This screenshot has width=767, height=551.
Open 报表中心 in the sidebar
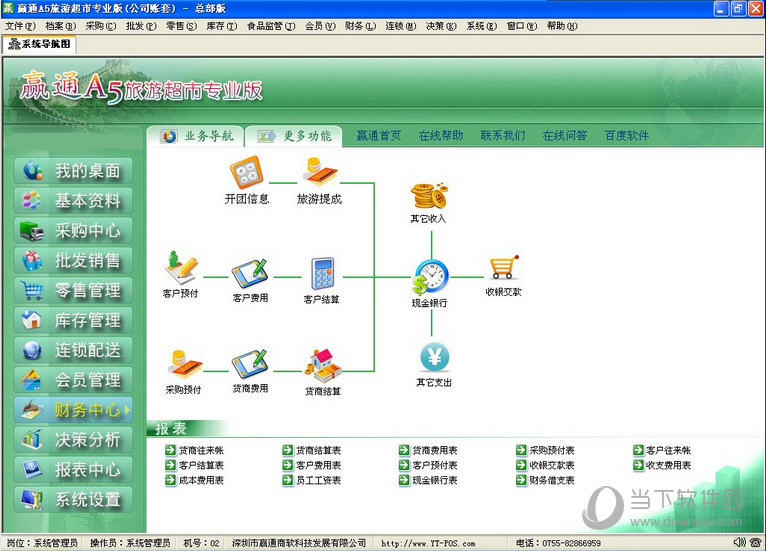[73, 469]
